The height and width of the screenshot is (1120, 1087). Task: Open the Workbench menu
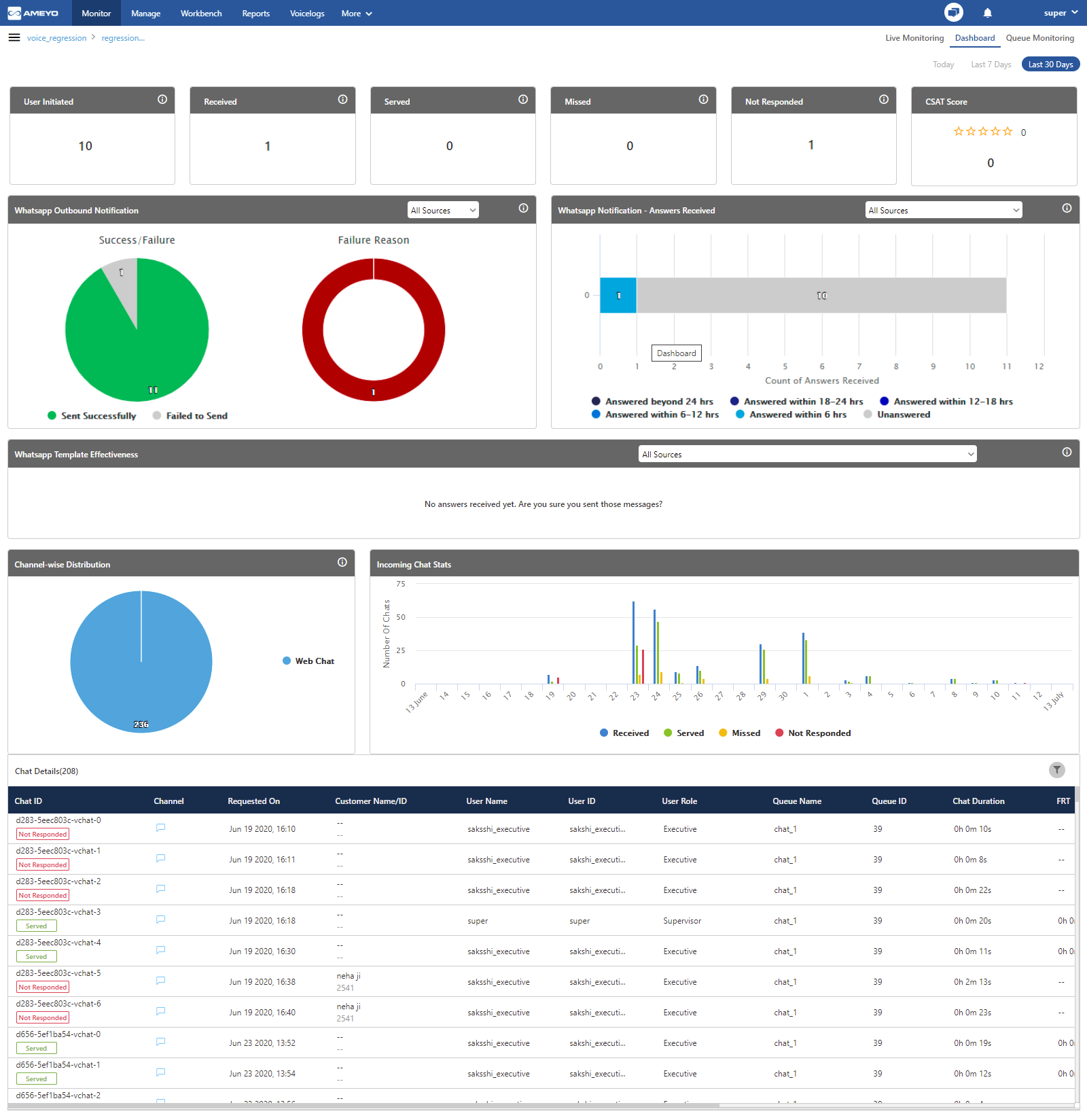click(201, 13)
